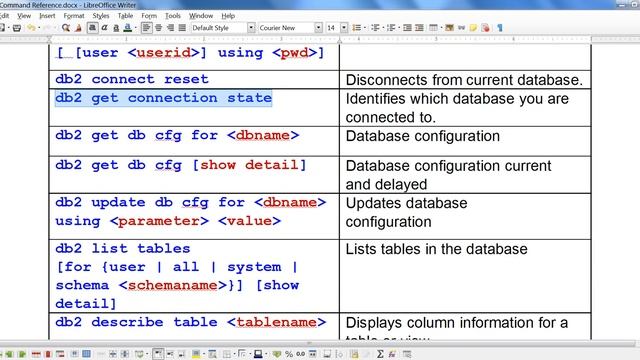Open the Tools menu

[x=173, y=16]
